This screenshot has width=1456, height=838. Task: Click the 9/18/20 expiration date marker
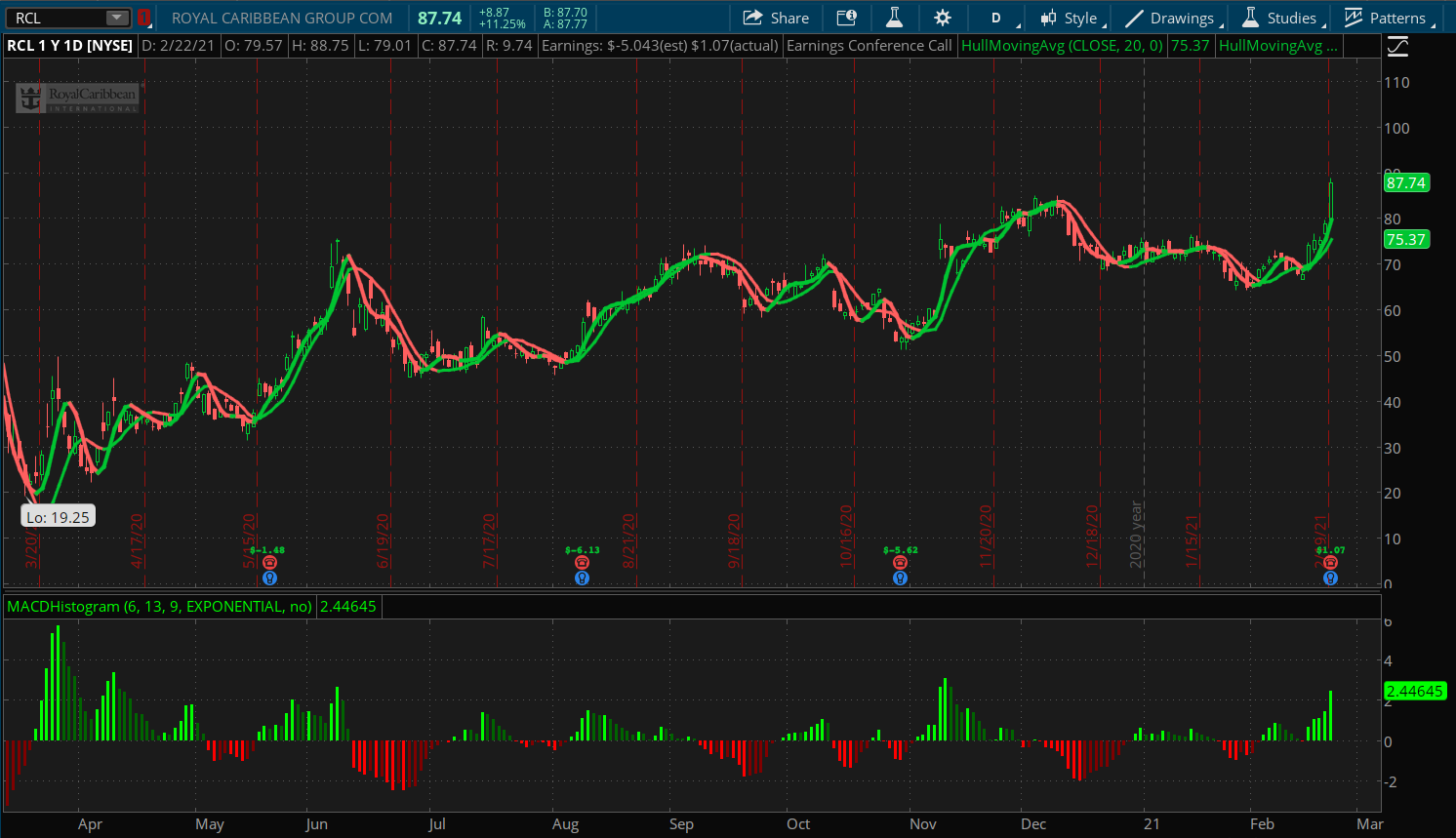coord(735,540)
